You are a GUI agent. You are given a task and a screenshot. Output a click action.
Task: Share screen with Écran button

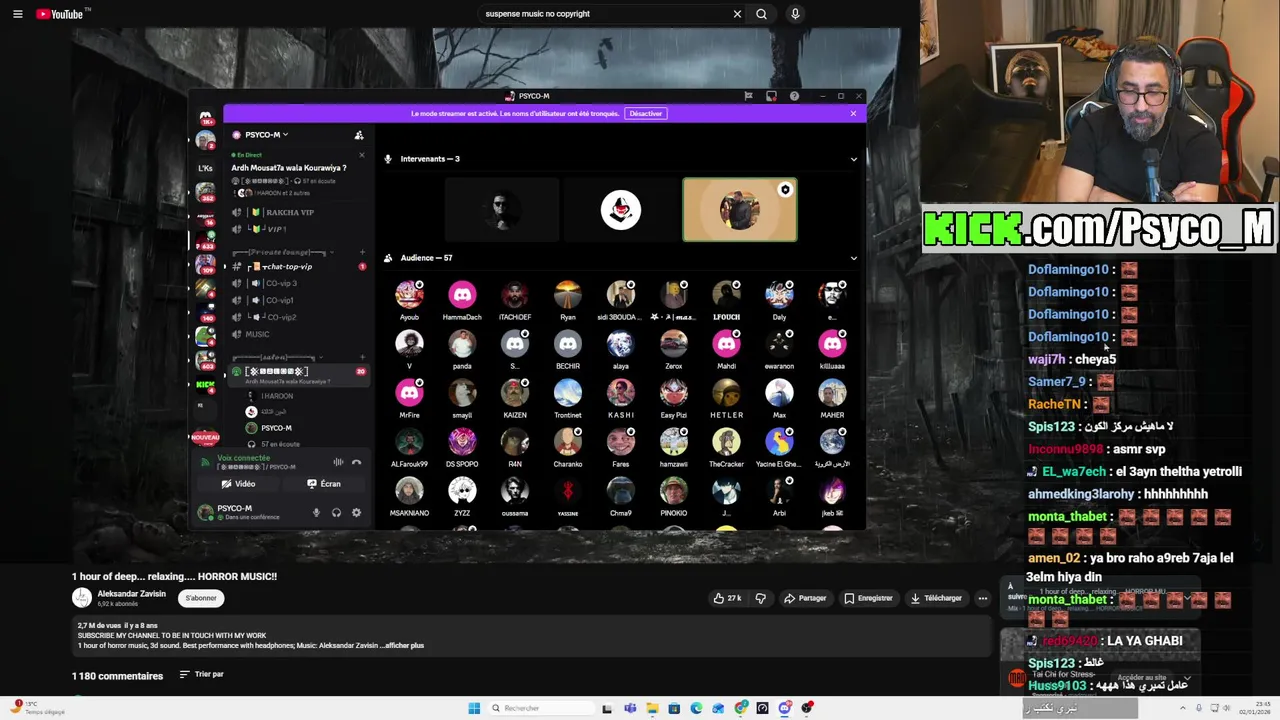tap(324, 484)
